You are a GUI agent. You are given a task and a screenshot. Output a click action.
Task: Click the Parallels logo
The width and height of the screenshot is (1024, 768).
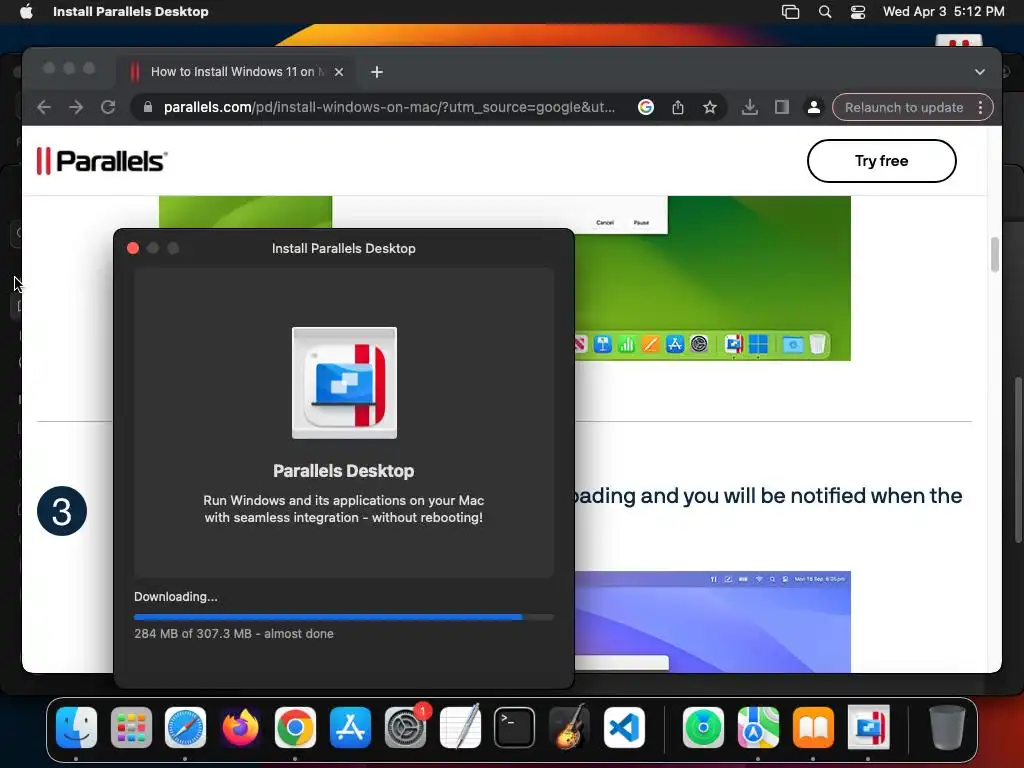coord(102,161)
